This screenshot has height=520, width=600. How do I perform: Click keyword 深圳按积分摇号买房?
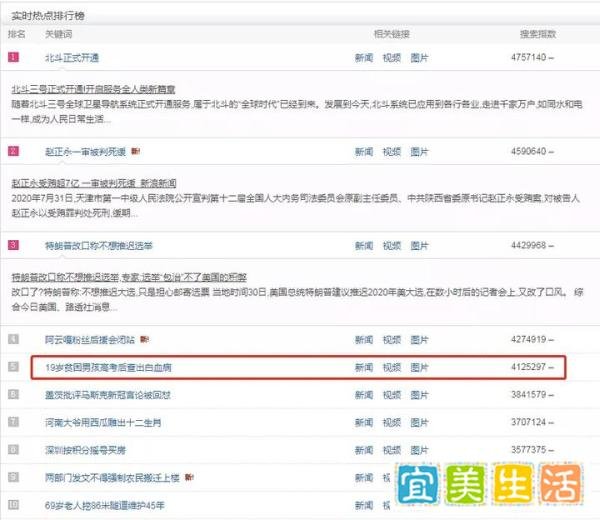click(x=85, y=450)
